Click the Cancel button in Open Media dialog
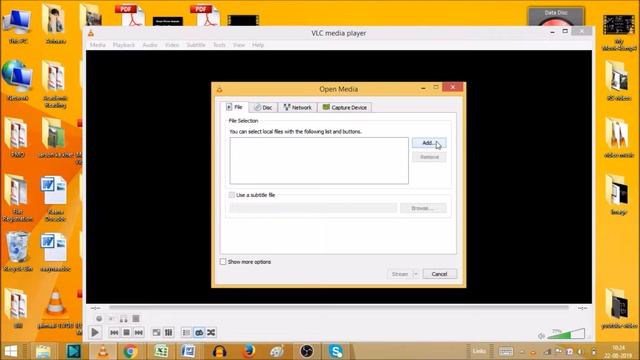Viewport: 640px width, 360px height. (x=440, y=274)
